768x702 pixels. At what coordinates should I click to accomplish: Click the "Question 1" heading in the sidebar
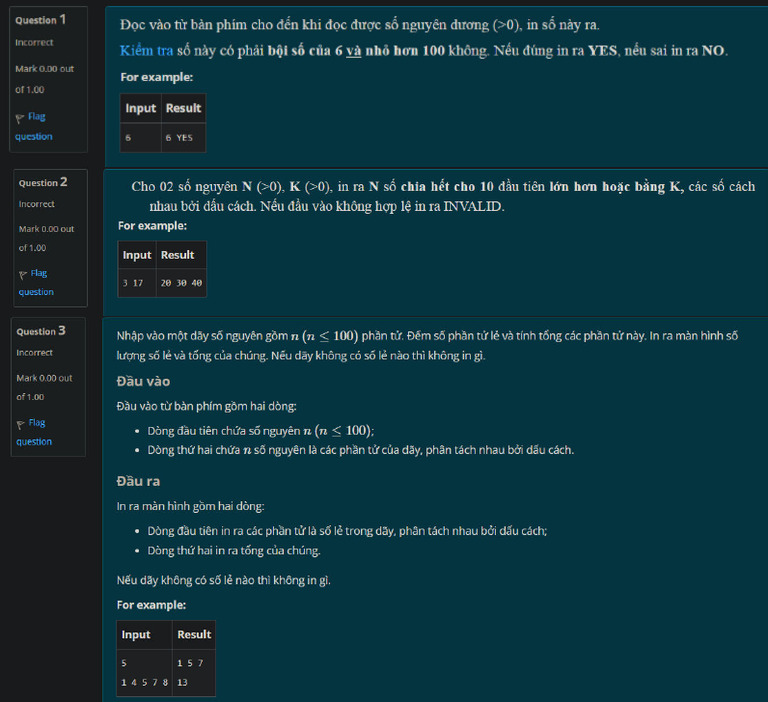pyautogui.click(x=40, y=19)
